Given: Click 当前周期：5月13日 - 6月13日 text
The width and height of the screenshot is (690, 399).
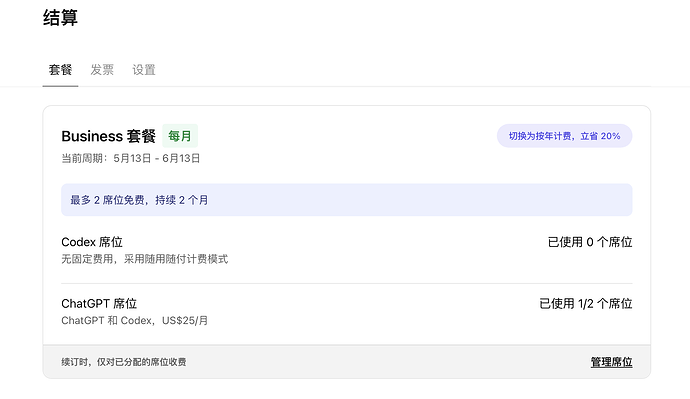Looking at the screenshot, I should point(131,158).
